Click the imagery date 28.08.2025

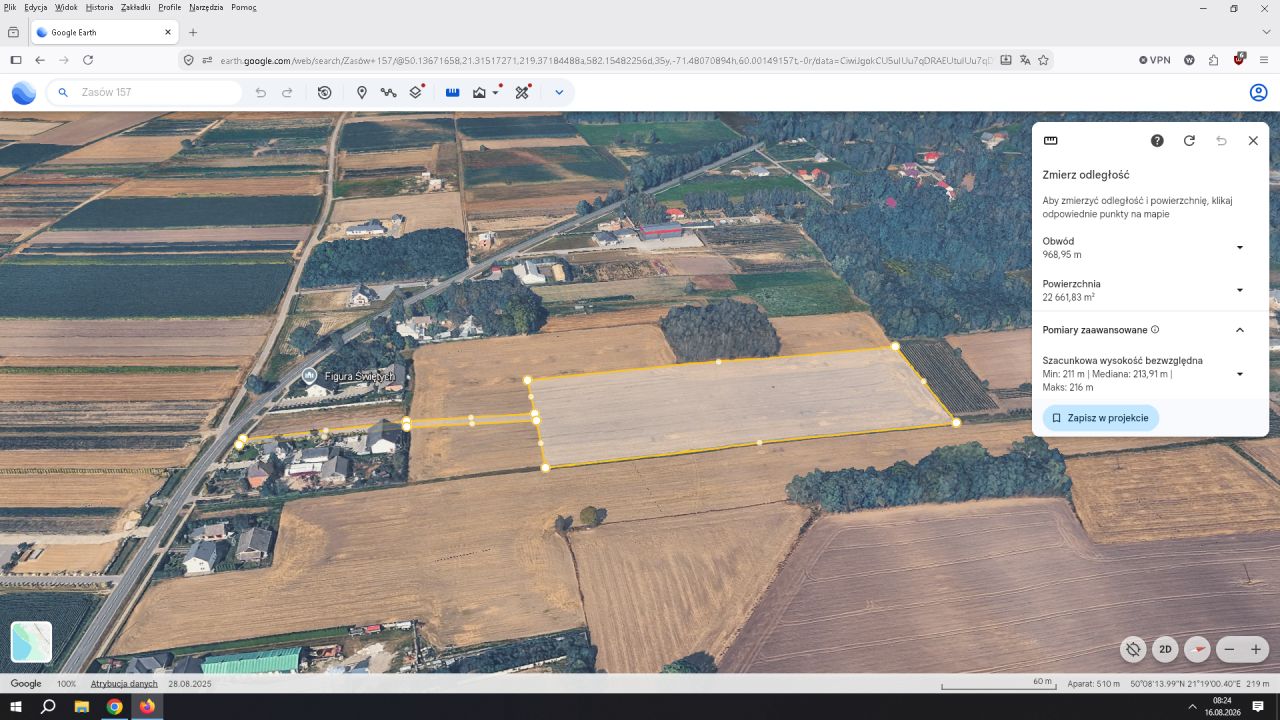pos(190,684)
